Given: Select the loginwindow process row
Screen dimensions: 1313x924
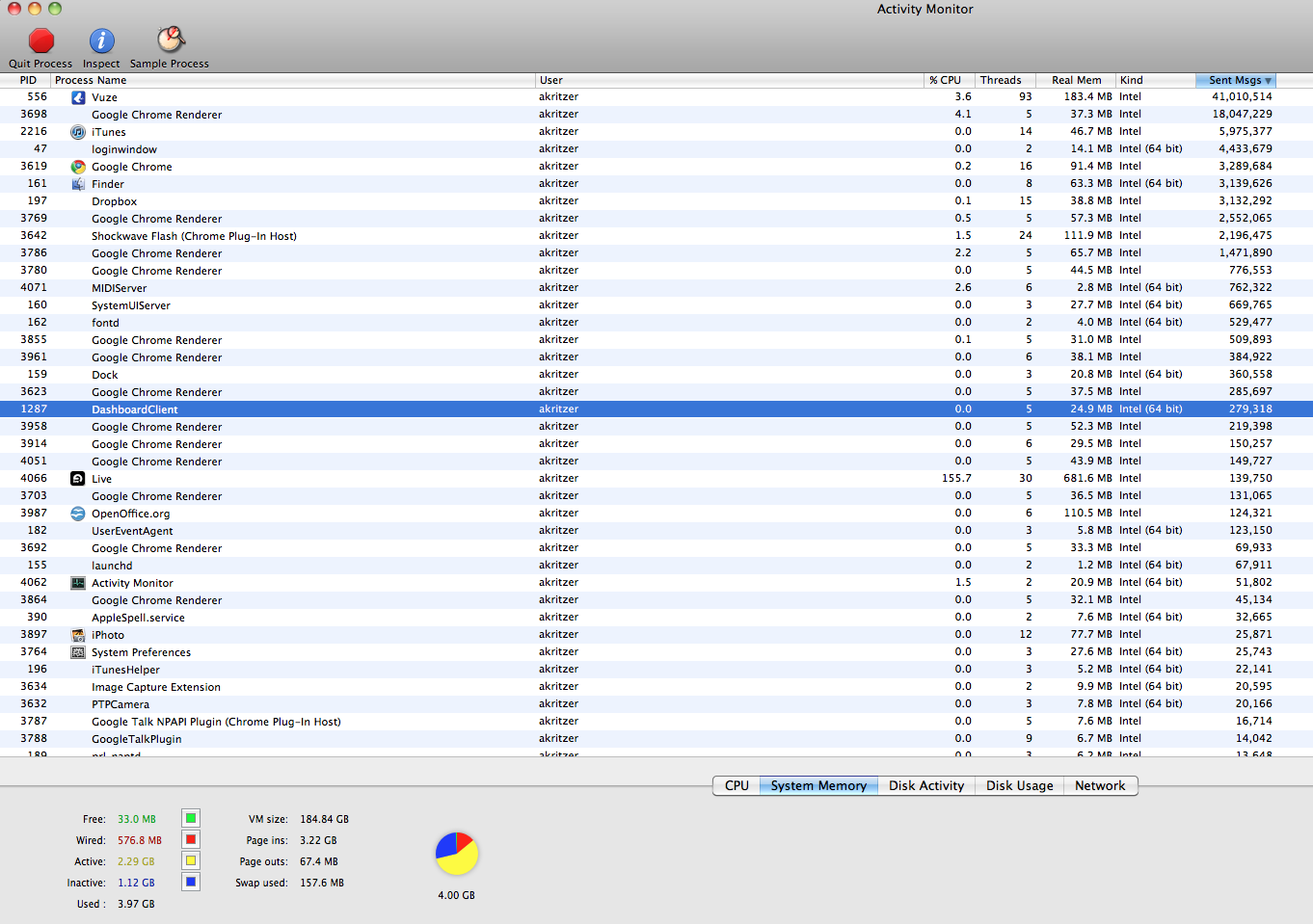Looking at the screenshot, I should coord(656,149).
